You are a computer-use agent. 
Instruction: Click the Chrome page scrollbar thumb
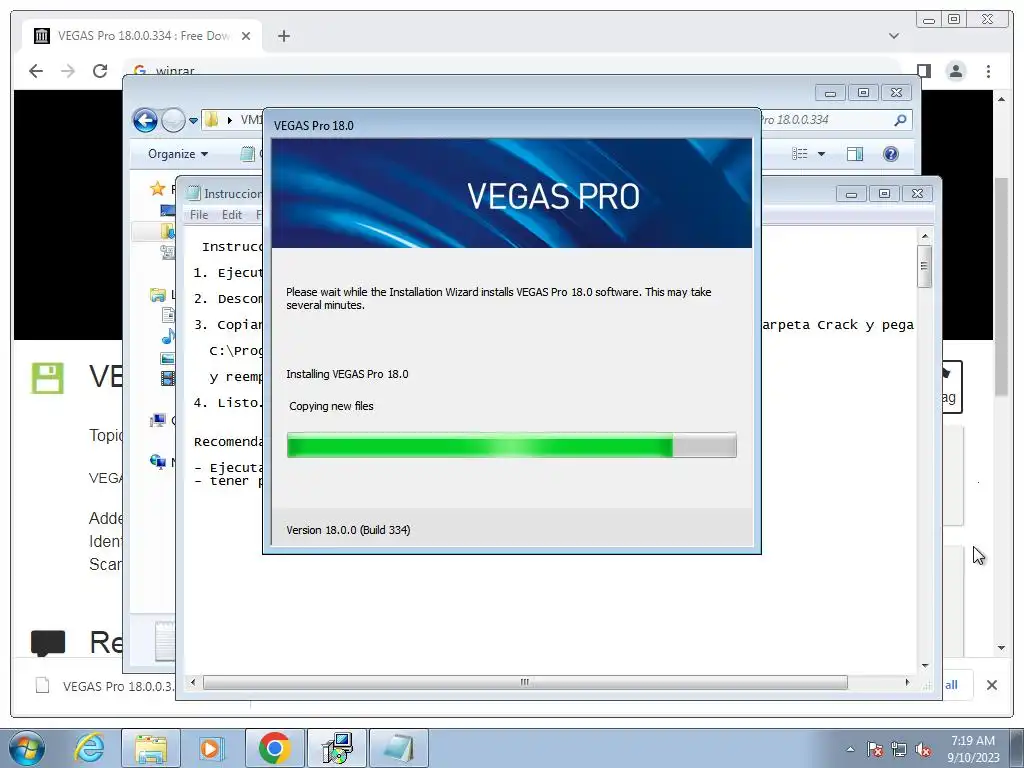[1002, 286]
